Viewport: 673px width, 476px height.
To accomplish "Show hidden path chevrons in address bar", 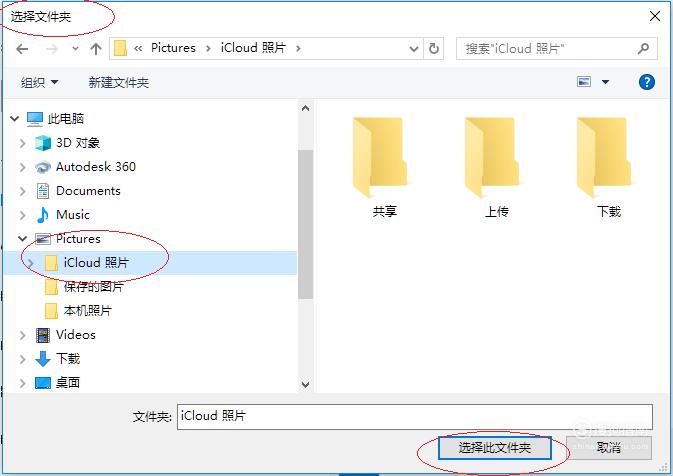I will click(138, 49).
